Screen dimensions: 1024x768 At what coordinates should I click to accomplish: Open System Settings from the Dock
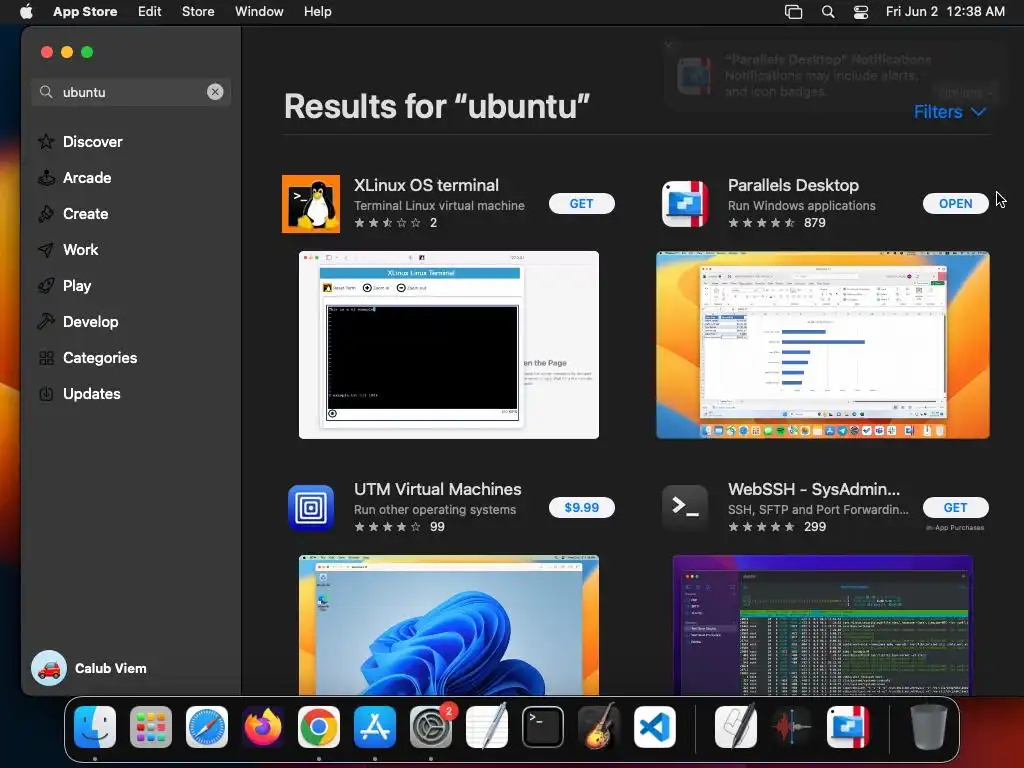click(x=431, y=727)
